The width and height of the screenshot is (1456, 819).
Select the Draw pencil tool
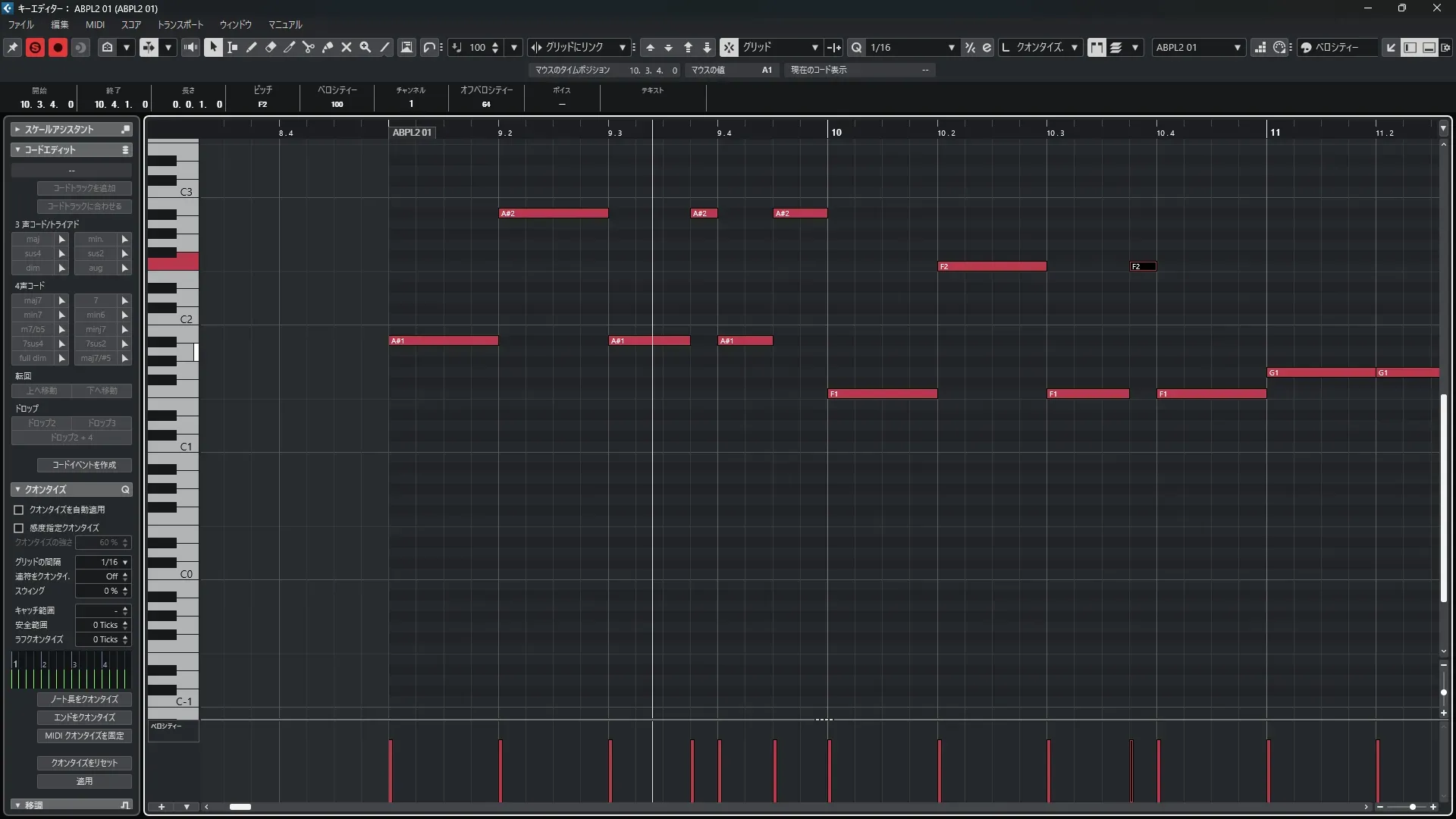[x=252, y=47]
